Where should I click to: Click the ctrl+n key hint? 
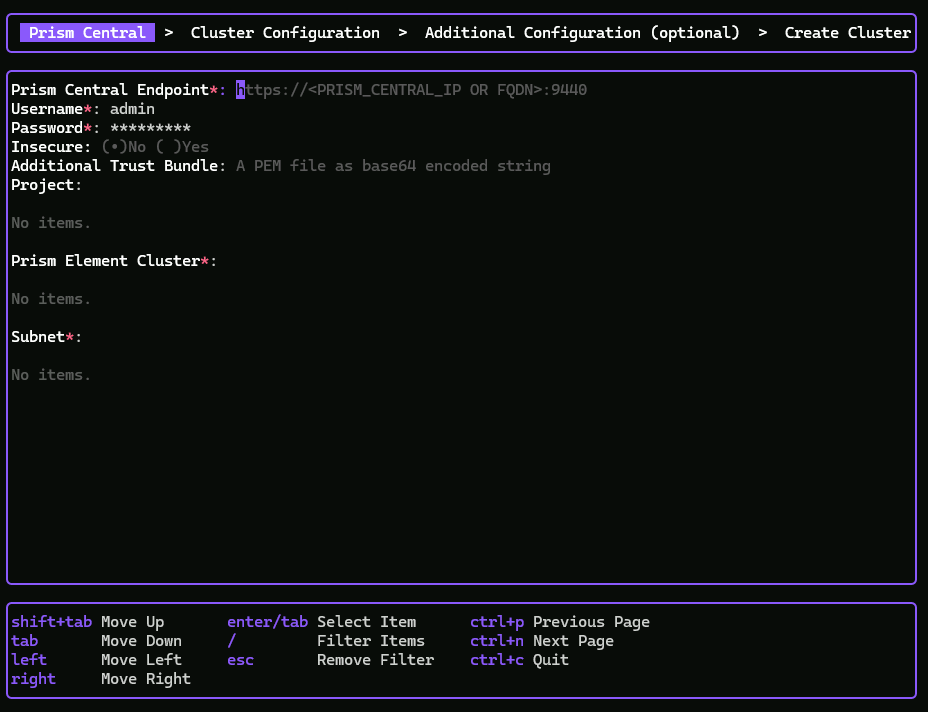coord(497,641)
